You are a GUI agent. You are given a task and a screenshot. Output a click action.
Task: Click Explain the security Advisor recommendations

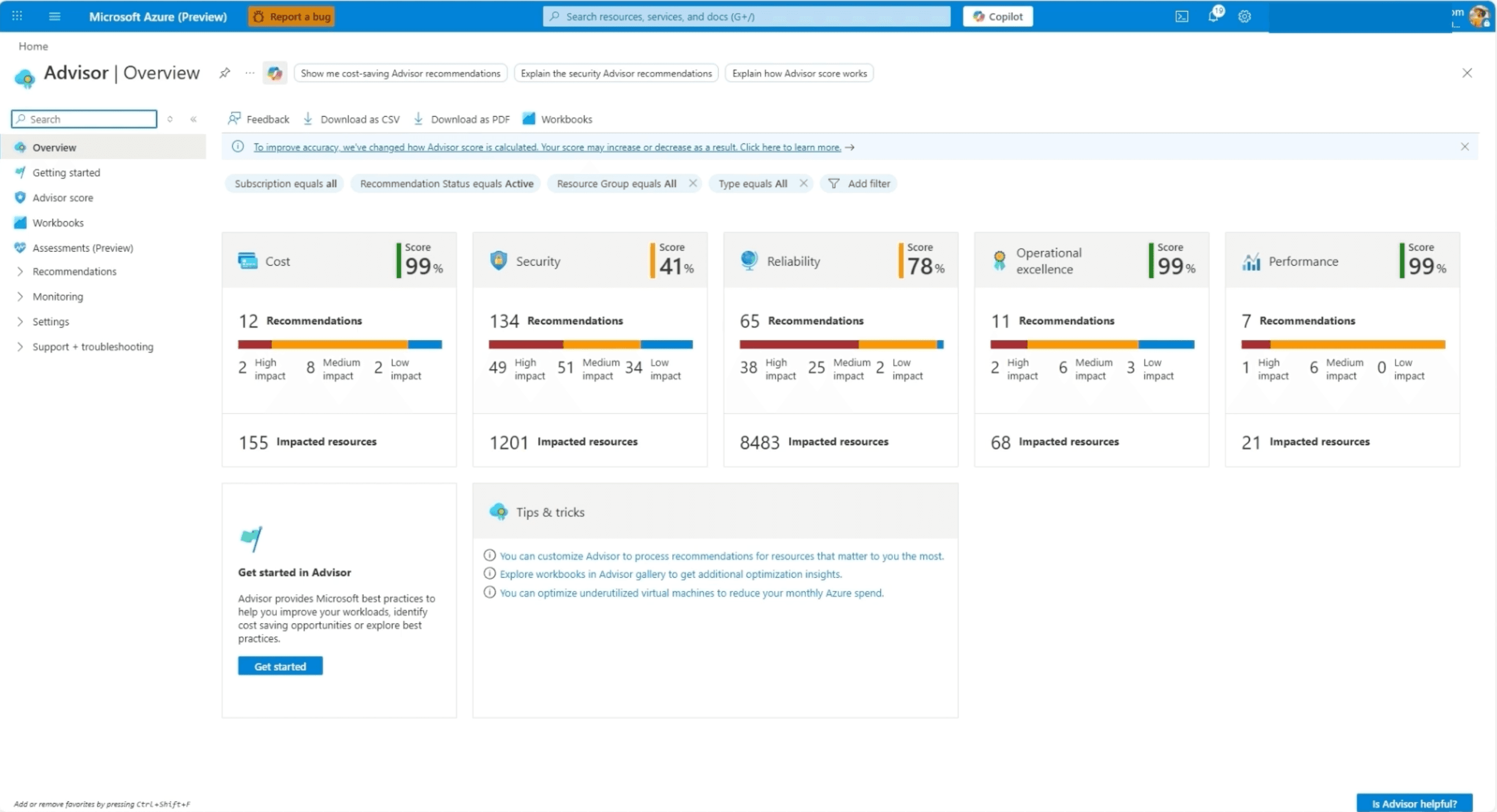(616, 73)
